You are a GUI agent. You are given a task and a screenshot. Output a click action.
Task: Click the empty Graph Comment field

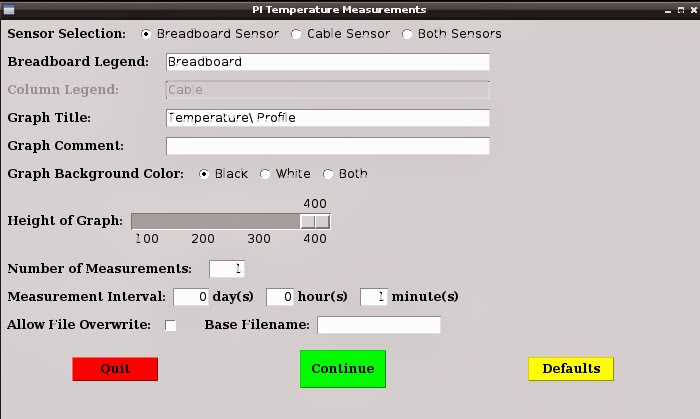[x=328, y=146]
